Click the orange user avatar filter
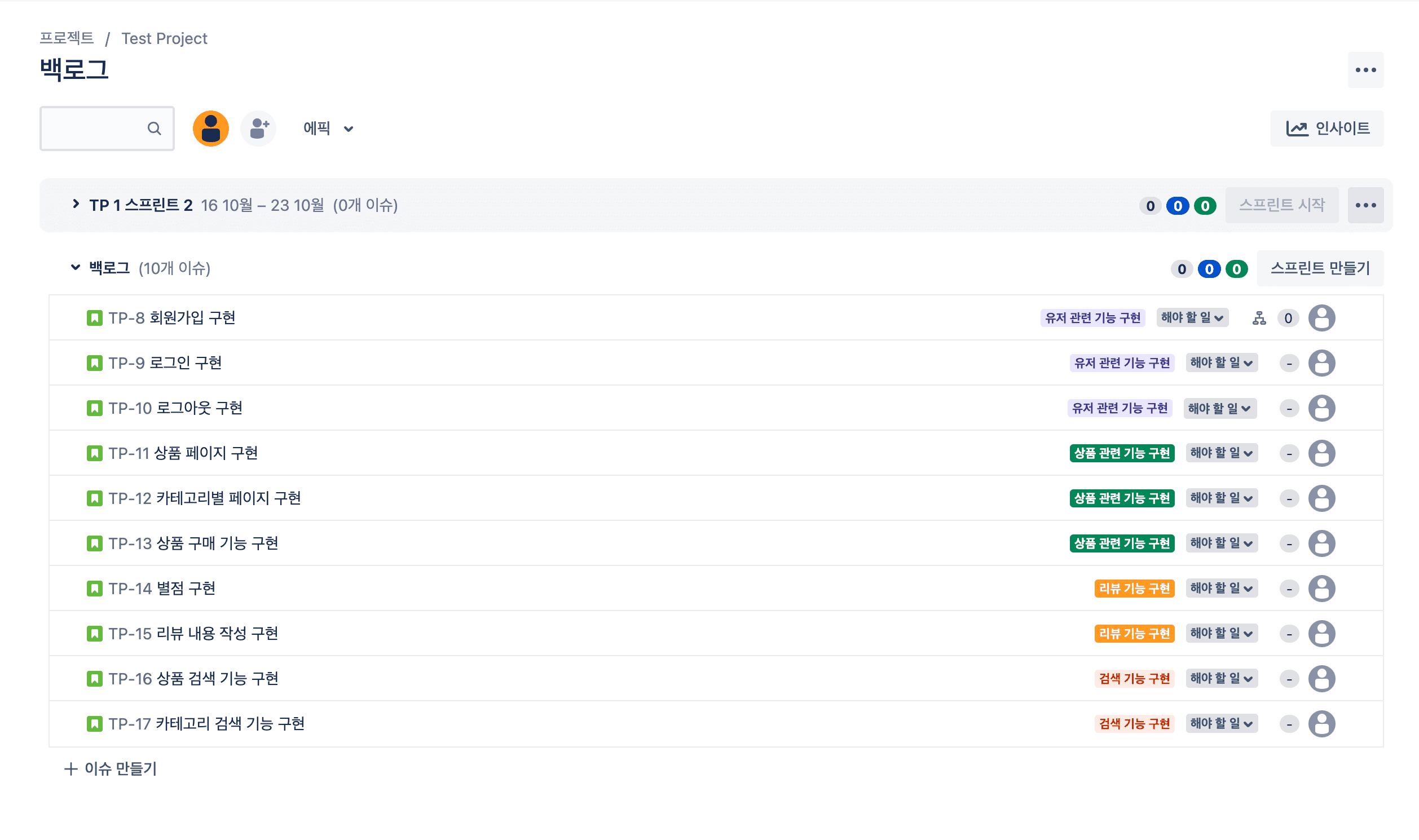 click(x=210, y=129)
